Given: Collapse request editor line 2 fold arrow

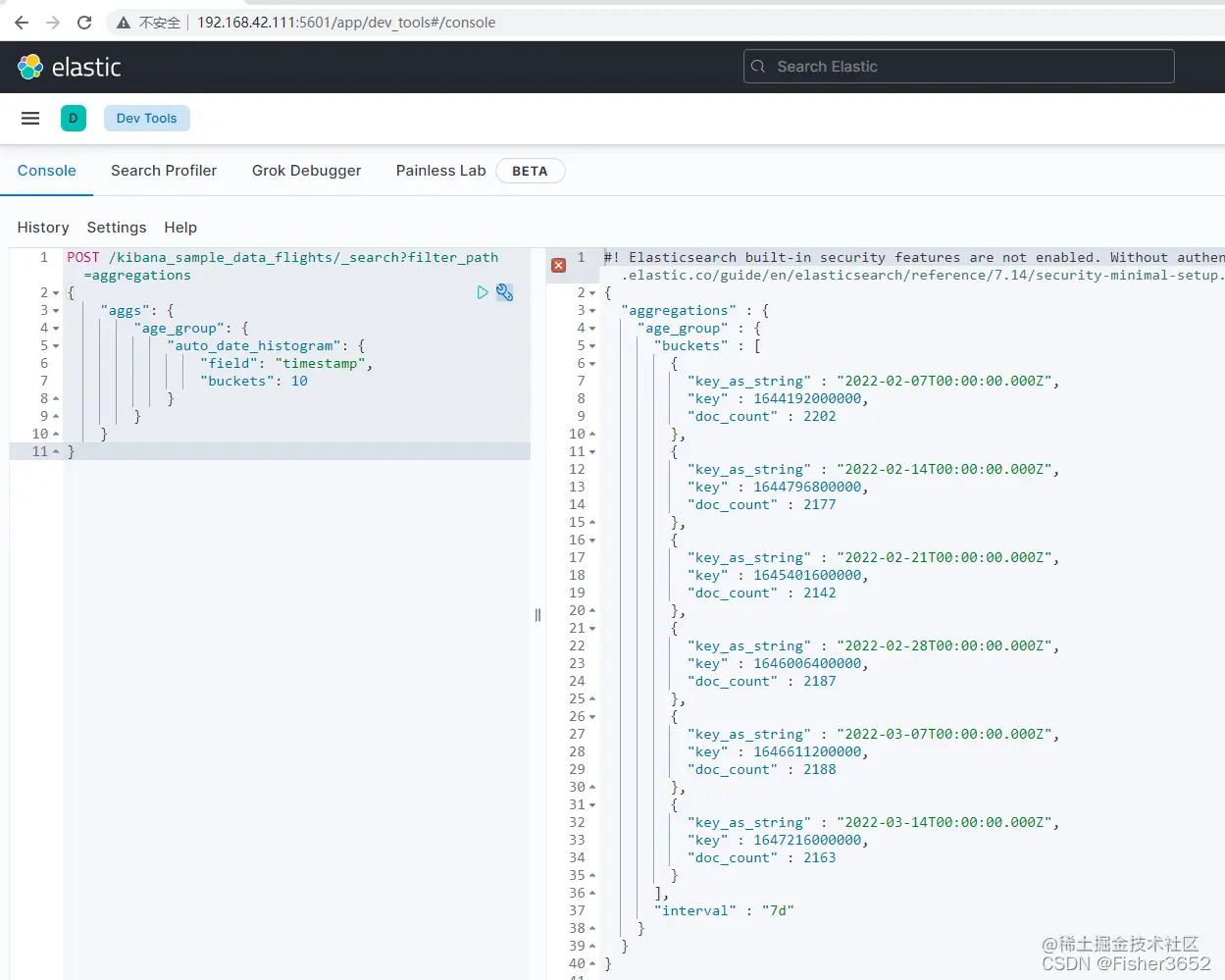Looking at the screenshot, I should pos(56,293).
